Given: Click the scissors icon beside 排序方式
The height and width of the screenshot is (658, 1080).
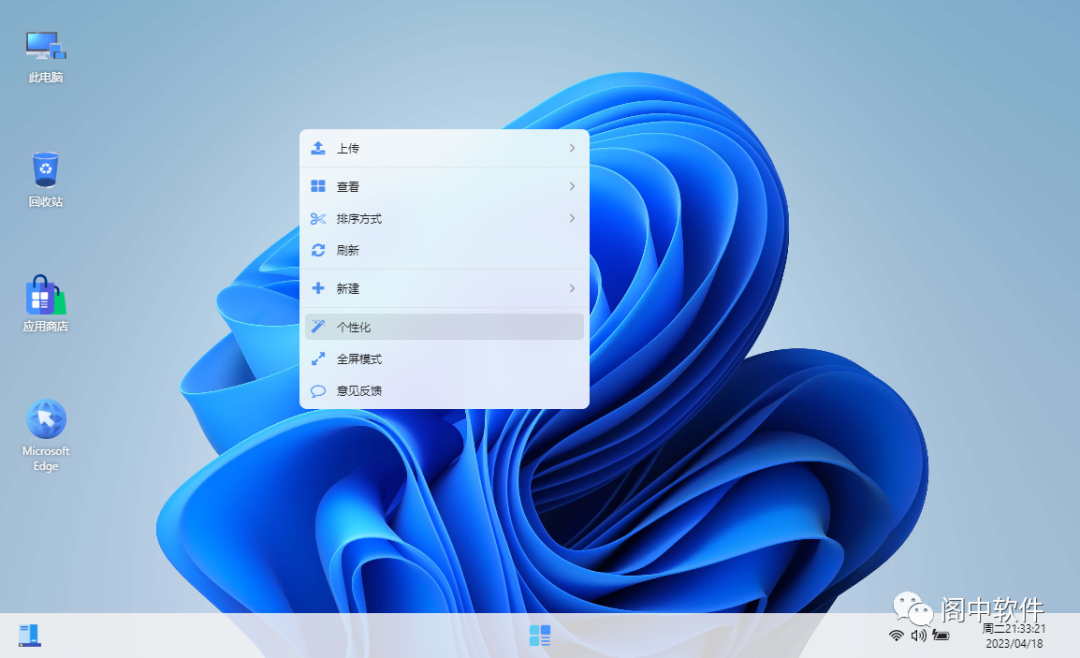Looking at the screenshot, I should (x=318, y=218).
